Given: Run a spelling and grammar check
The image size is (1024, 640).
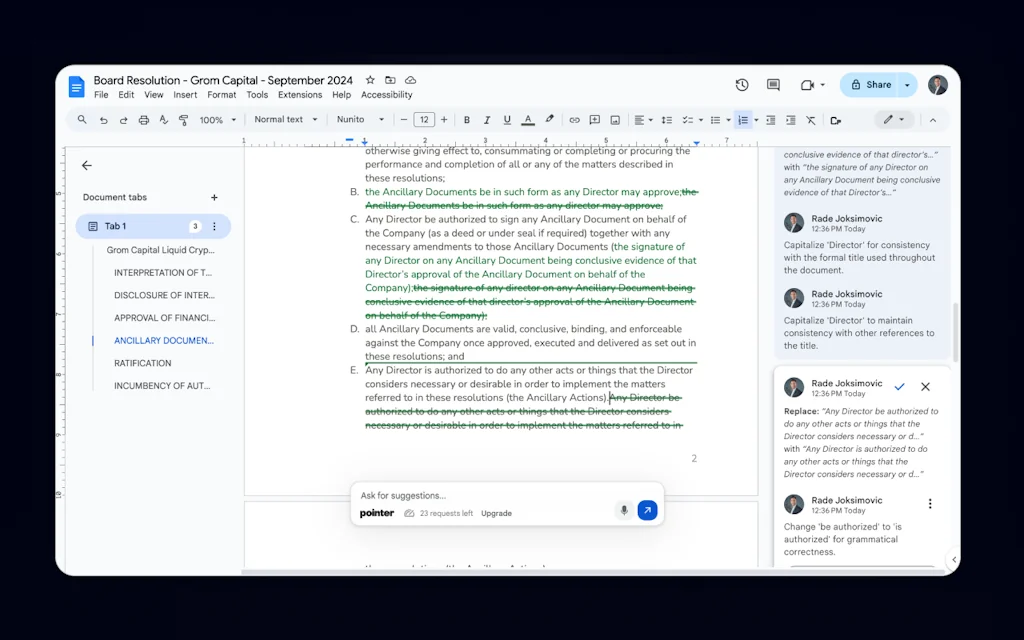Looking at the screenshot, I should pyautogui.click(x=163, y=119).
